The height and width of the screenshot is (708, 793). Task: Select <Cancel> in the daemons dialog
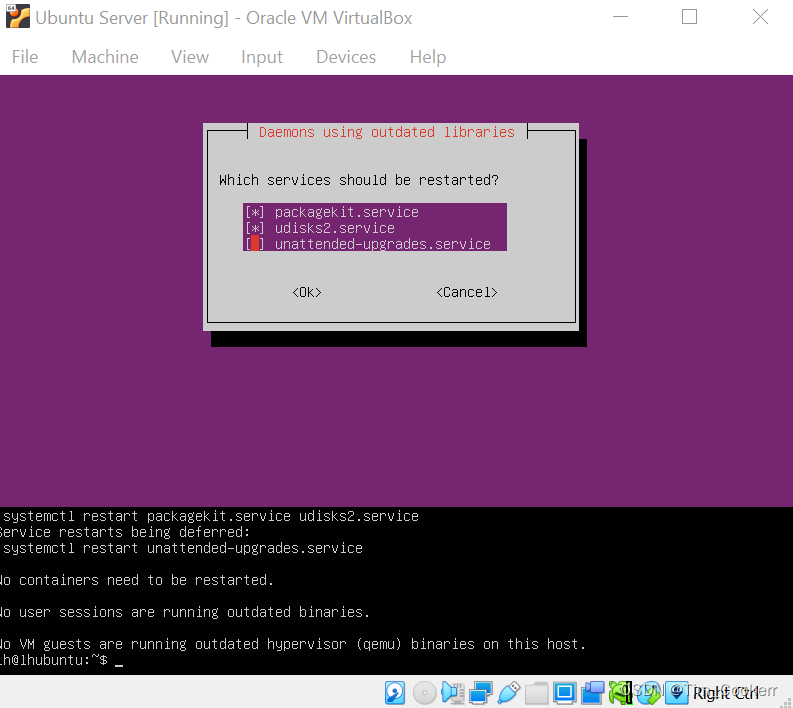point(467,292)
